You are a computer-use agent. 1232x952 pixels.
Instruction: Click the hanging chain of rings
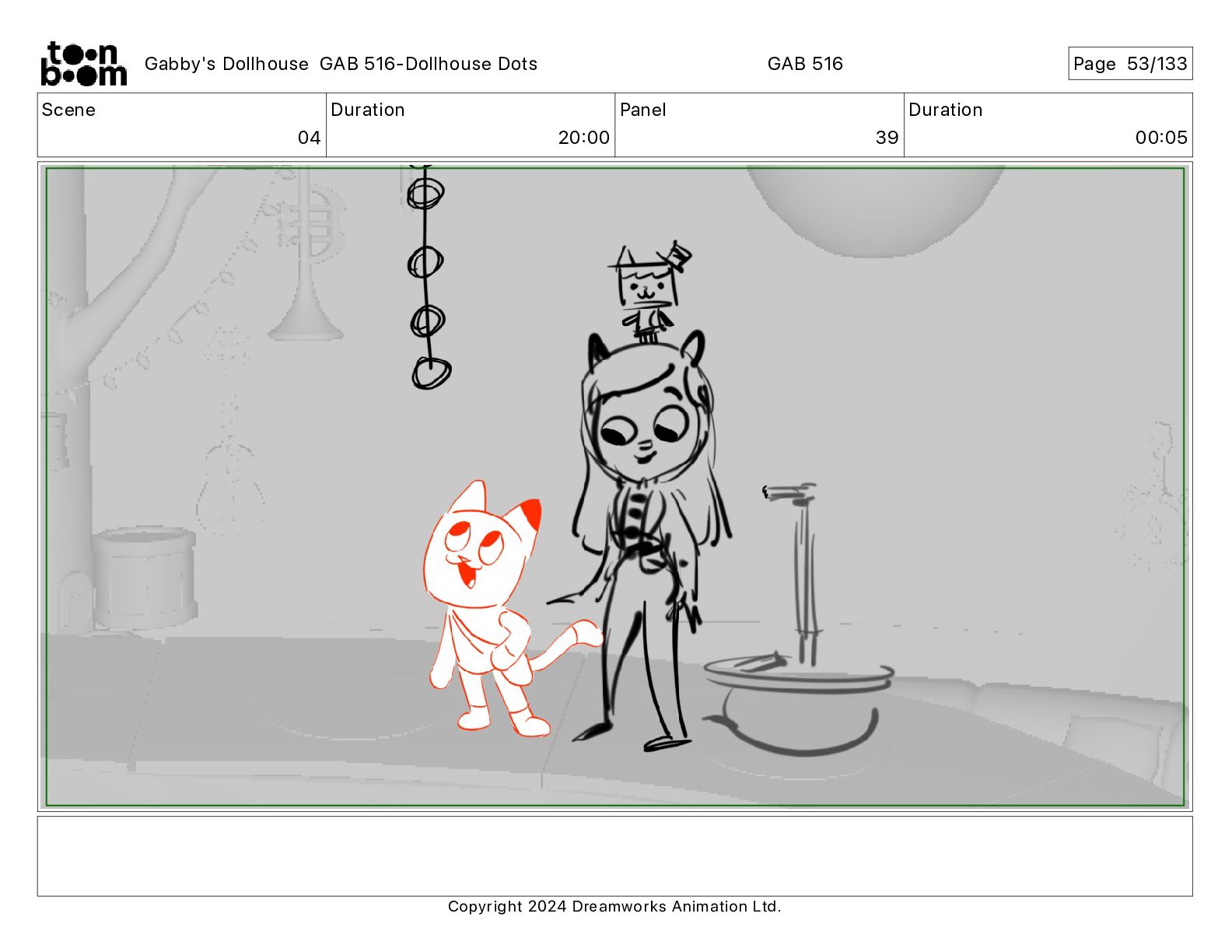coord(428,276)
